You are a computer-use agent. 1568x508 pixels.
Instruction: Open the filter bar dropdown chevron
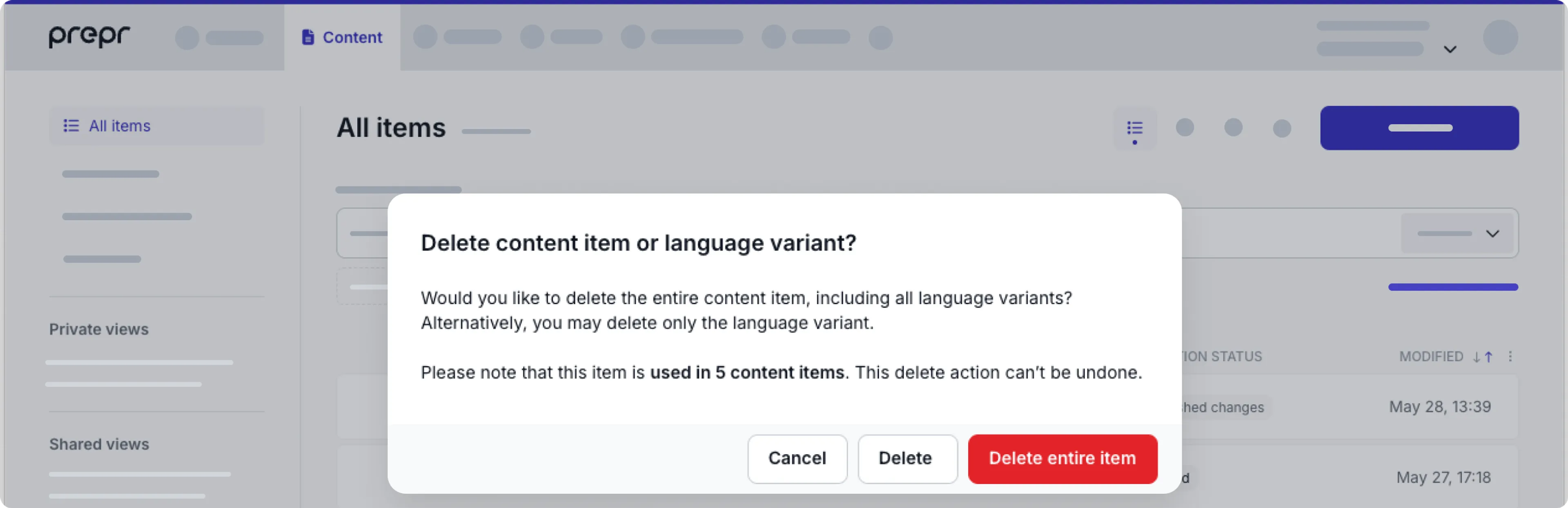pos(1492,233)
